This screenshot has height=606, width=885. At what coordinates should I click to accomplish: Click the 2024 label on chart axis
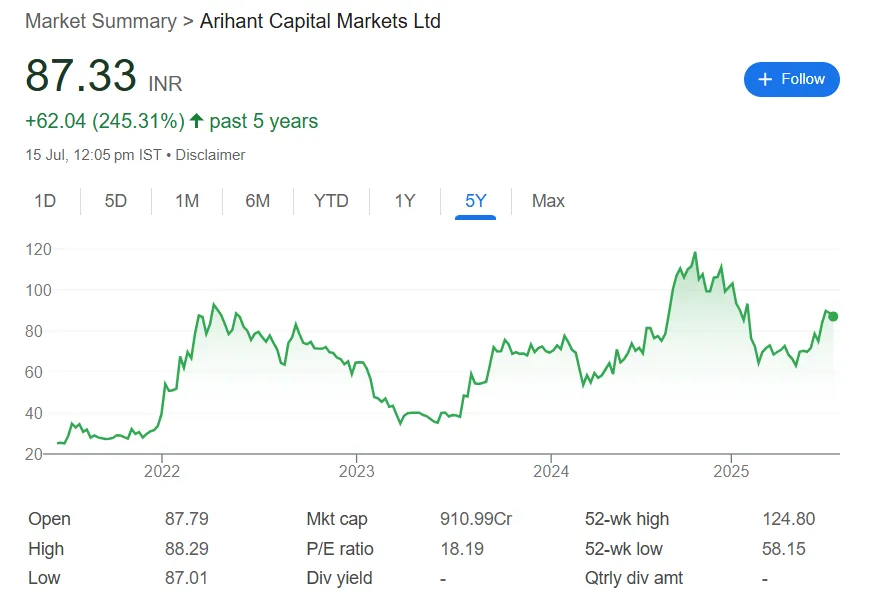tap(551, 472)
